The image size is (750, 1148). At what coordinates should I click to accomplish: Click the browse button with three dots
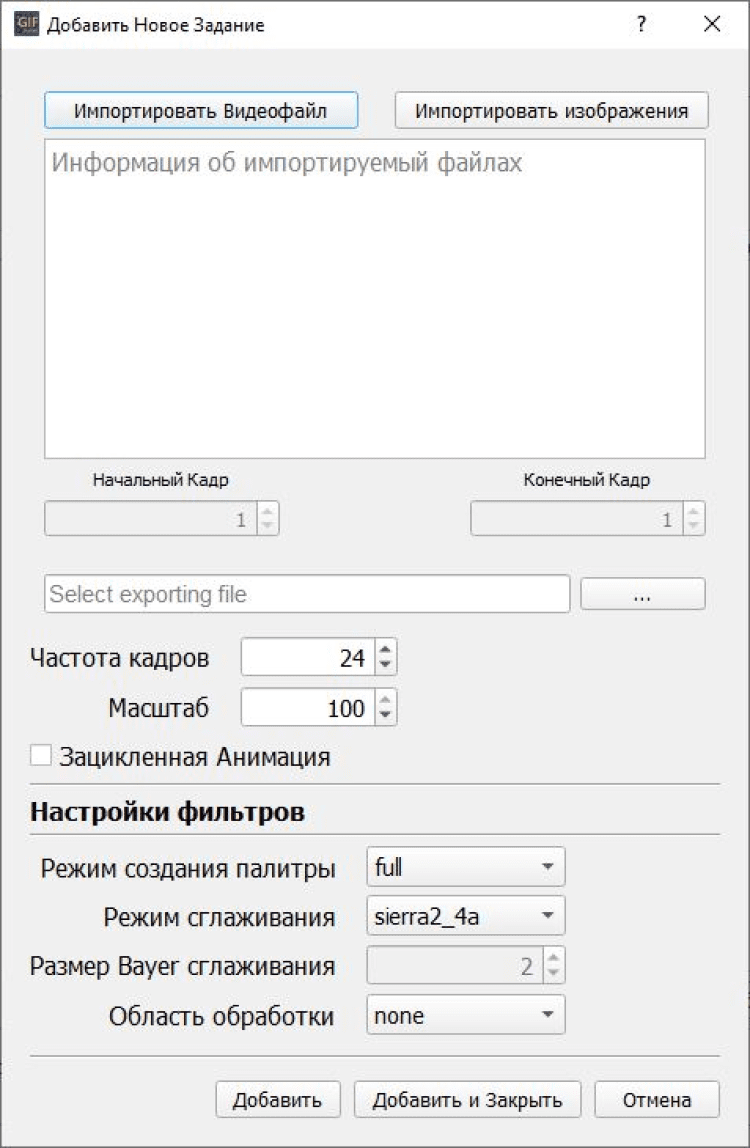pyautogui.click(x=642, y=594)
